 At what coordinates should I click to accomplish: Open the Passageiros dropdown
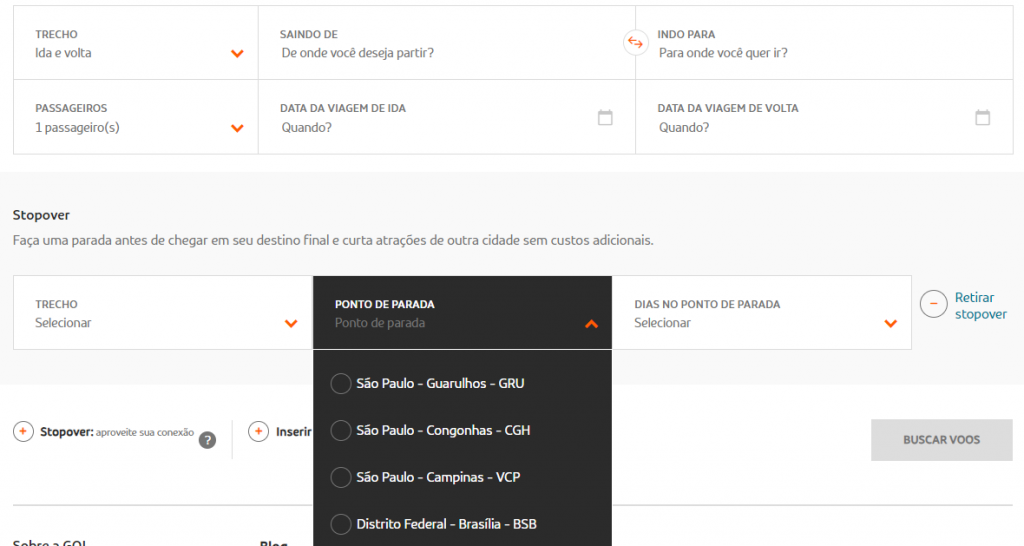coord(236,128)
